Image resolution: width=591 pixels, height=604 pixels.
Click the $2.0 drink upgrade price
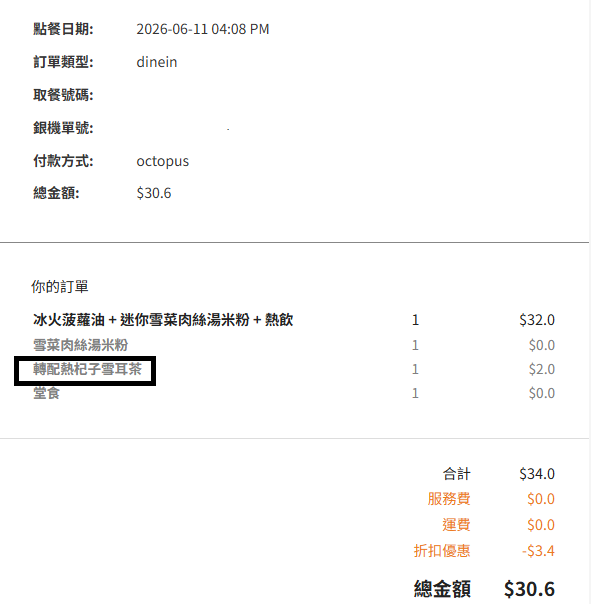542,369
